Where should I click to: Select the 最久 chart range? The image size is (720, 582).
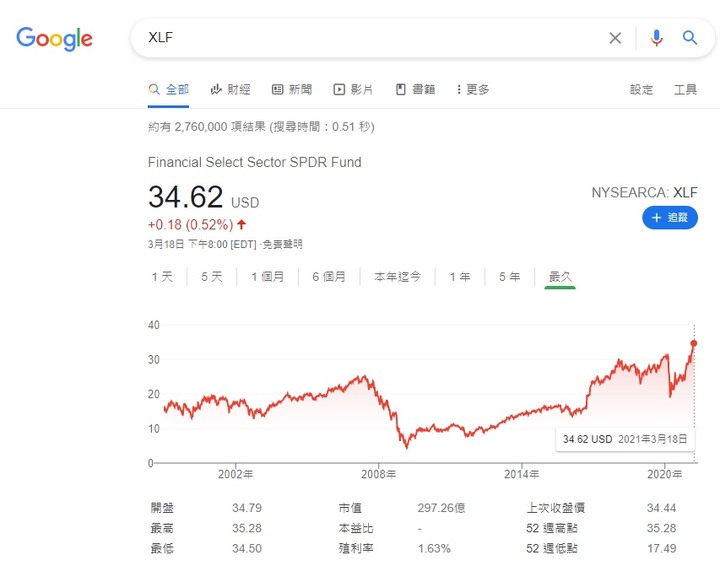[x=560, y=277]
